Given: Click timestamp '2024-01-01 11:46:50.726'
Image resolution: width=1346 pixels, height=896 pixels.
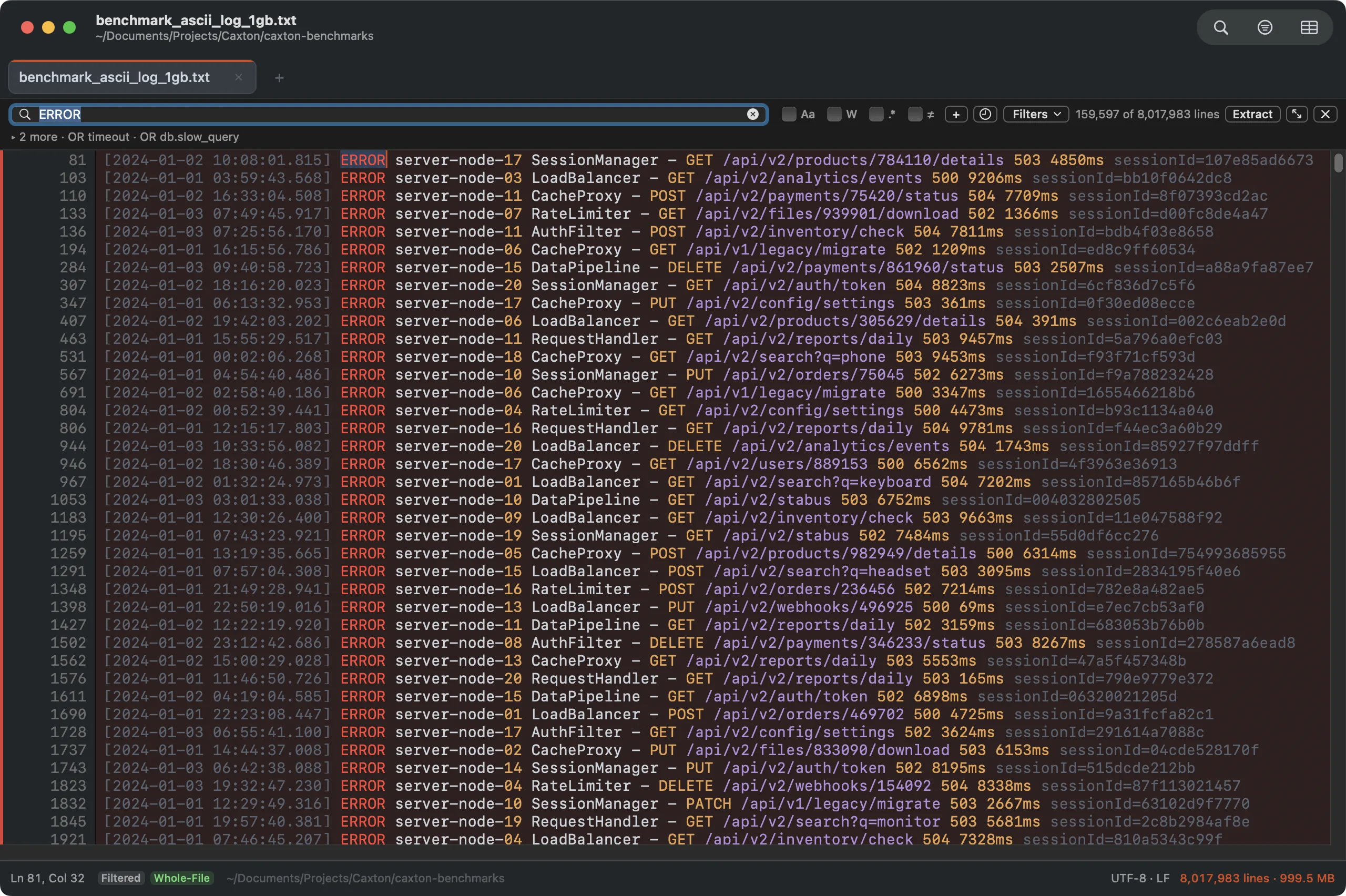Looking at the screenshot, I should click(217, 678).
